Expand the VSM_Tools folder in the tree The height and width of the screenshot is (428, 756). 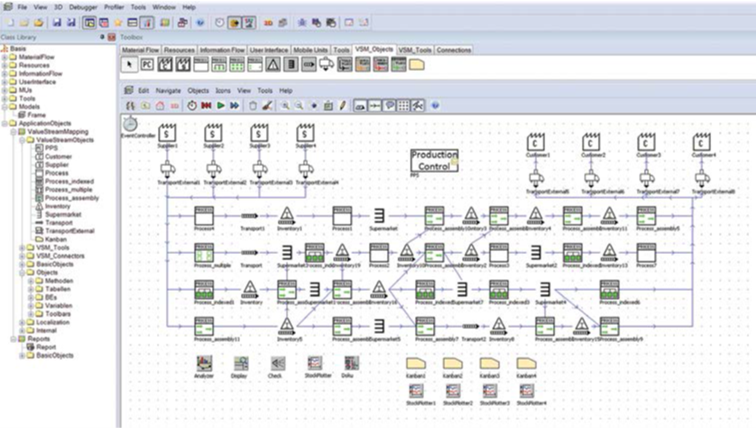[22, 248]
